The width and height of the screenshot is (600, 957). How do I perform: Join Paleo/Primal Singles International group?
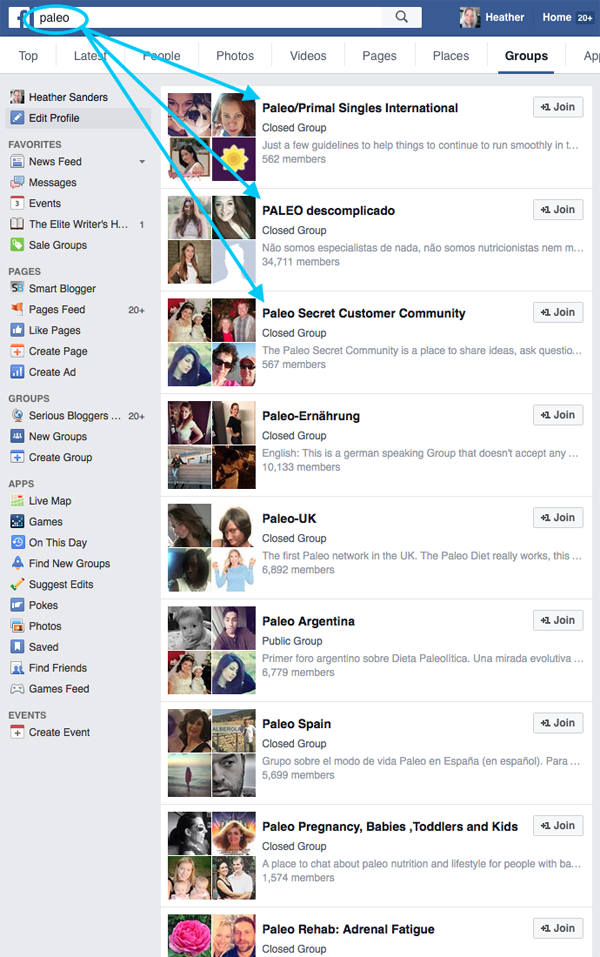558,107
